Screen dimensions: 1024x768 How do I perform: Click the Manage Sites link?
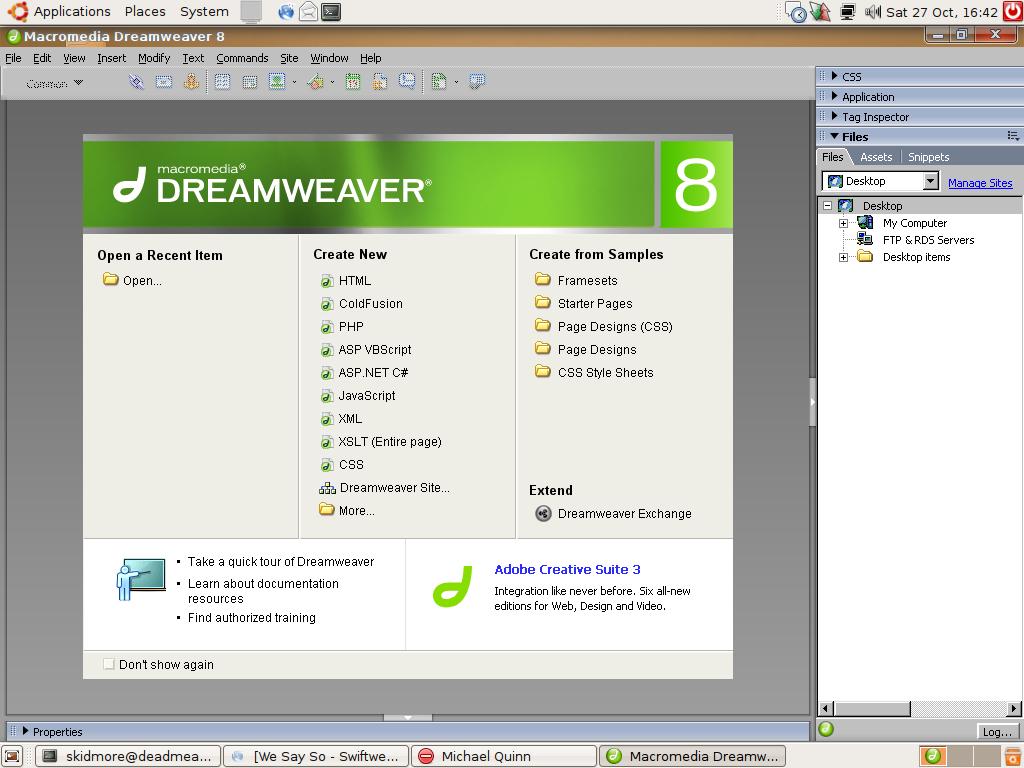click(x=980, y=183)
